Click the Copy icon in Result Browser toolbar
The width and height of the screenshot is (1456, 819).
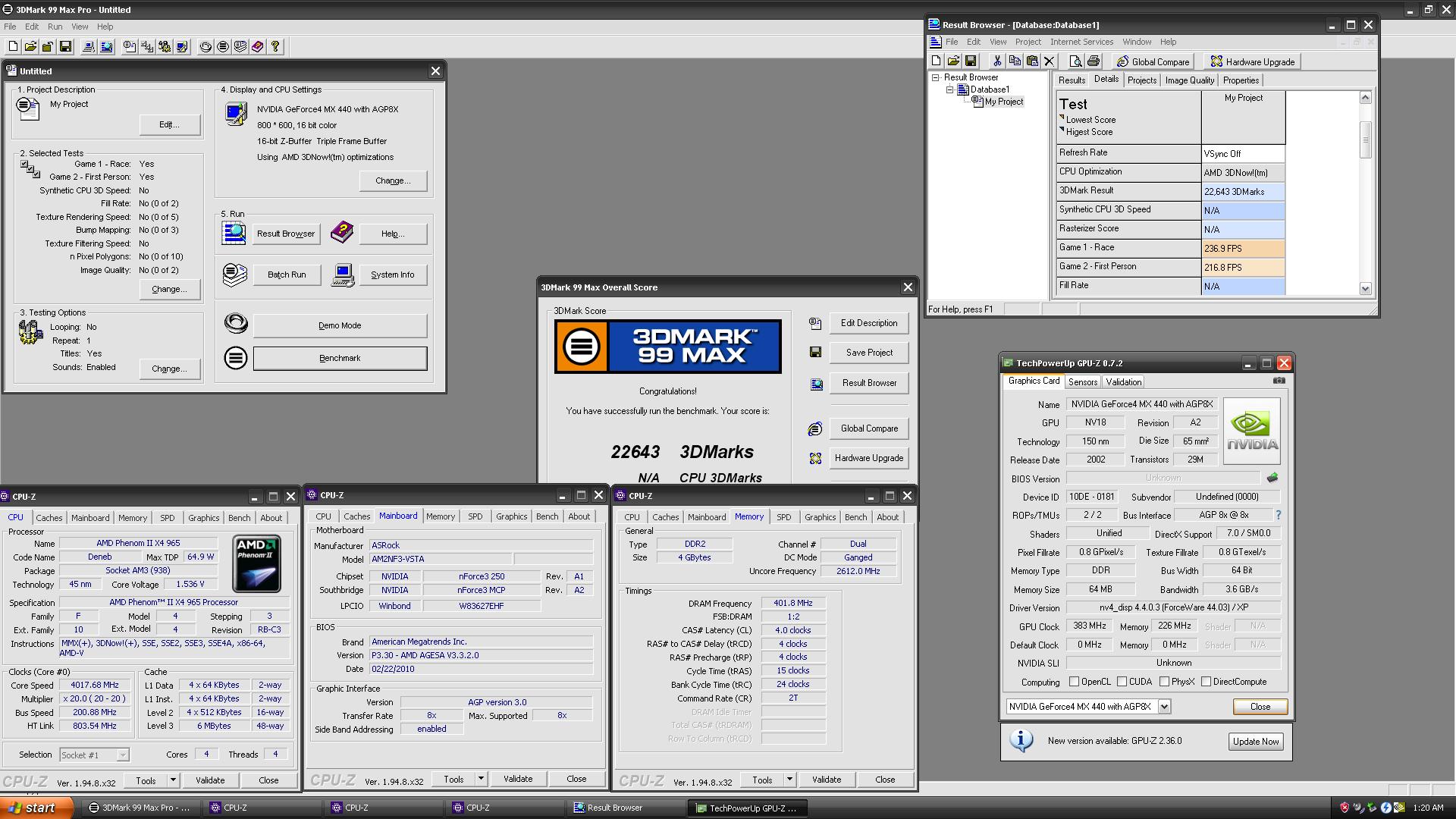coord(1015,61)
